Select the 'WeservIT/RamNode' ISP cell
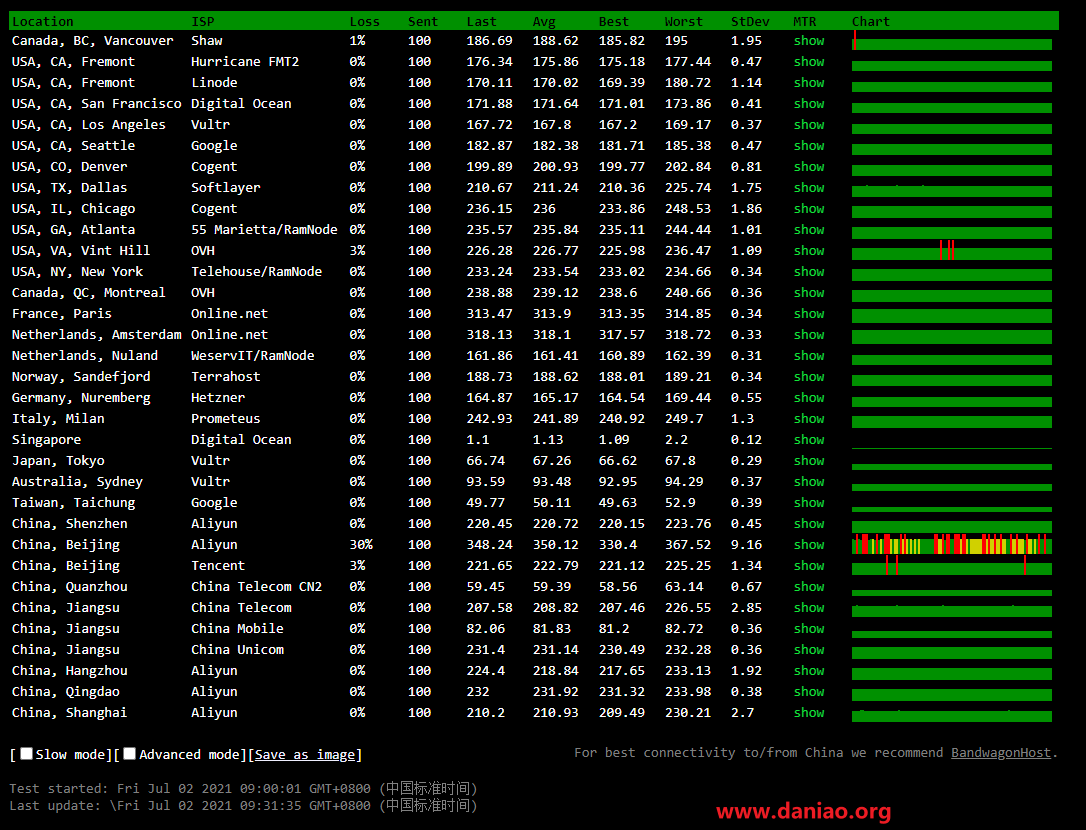 (253, 355)
